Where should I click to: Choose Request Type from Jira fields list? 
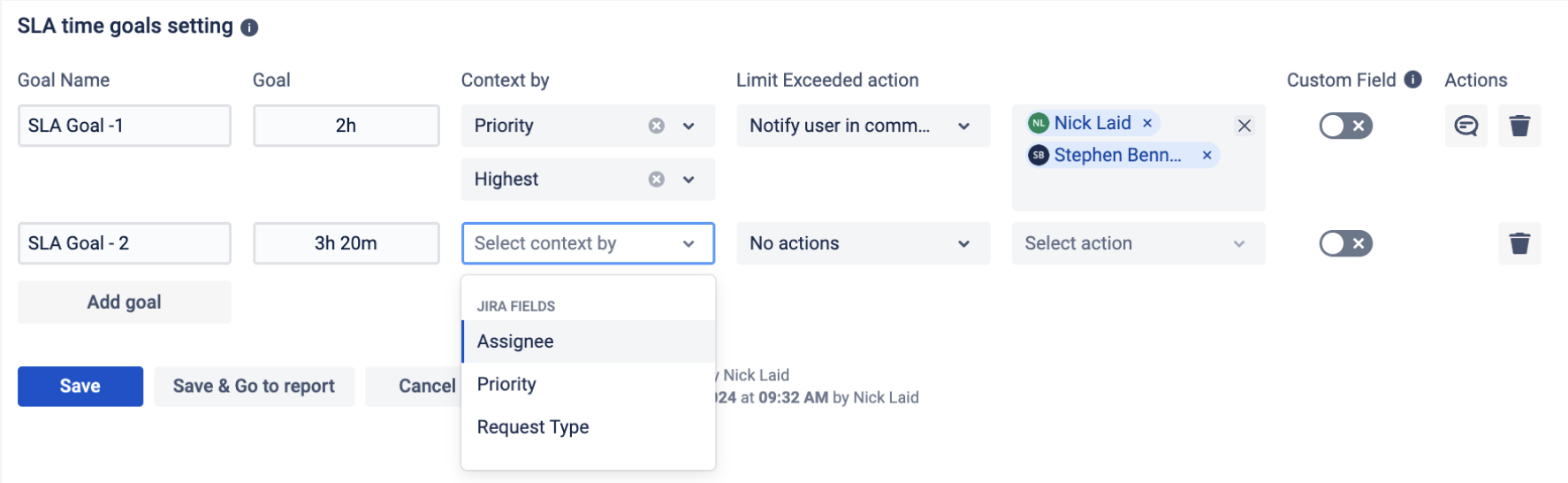coord(533,427)
